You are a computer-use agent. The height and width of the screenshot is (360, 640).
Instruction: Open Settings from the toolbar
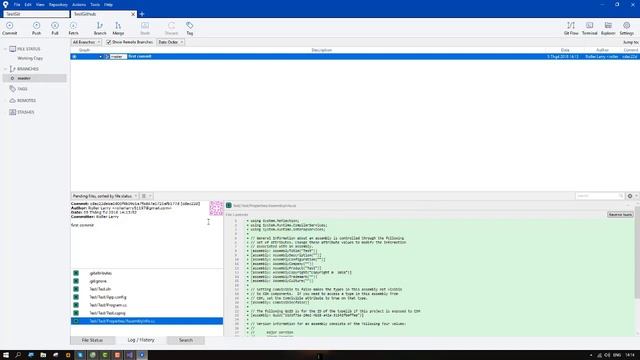[x=627, y=28]
